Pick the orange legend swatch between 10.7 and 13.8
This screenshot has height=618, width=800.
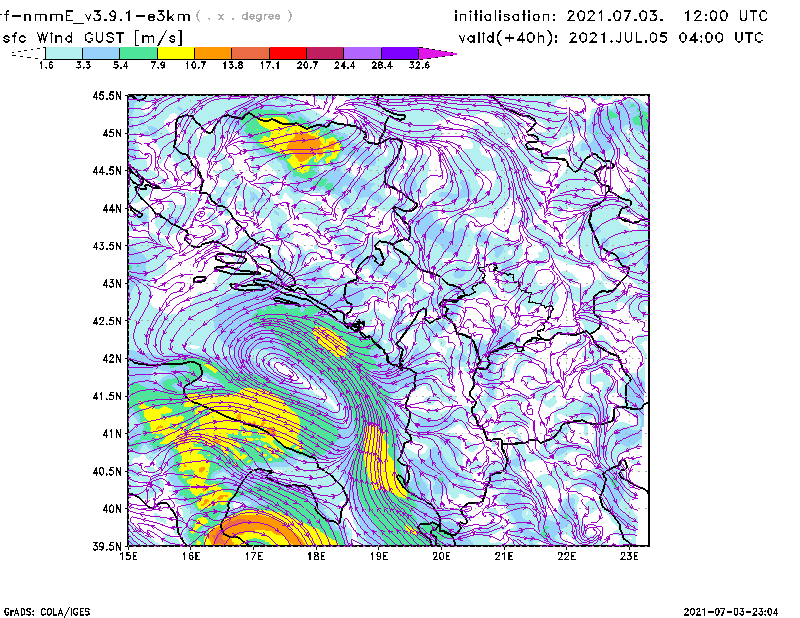213,53
